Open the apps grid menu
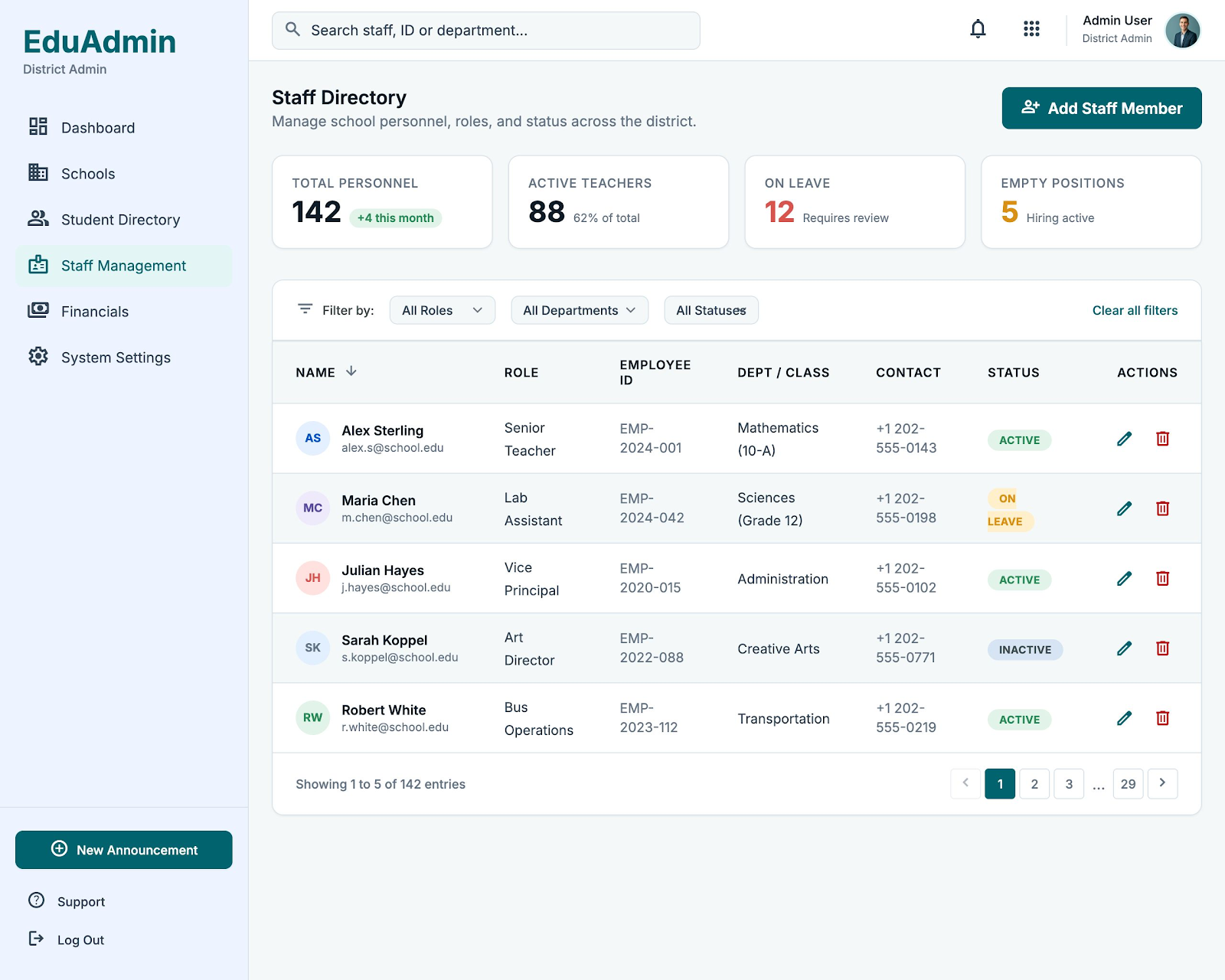Screen dimensions: 1225x980 click(x=1031, y=30)
